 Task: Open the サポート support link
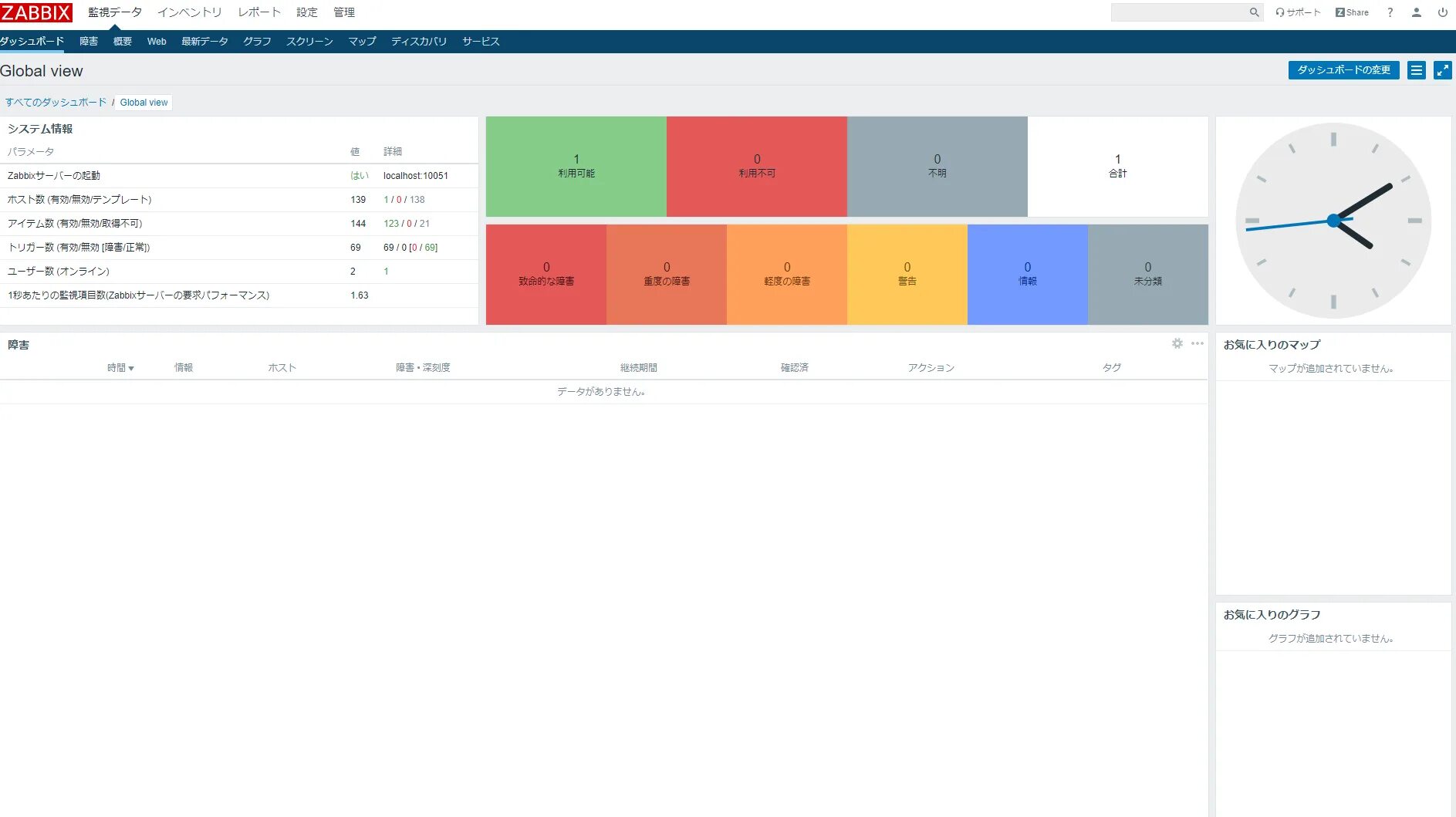pyautogui.click(x=1298, y=12)
